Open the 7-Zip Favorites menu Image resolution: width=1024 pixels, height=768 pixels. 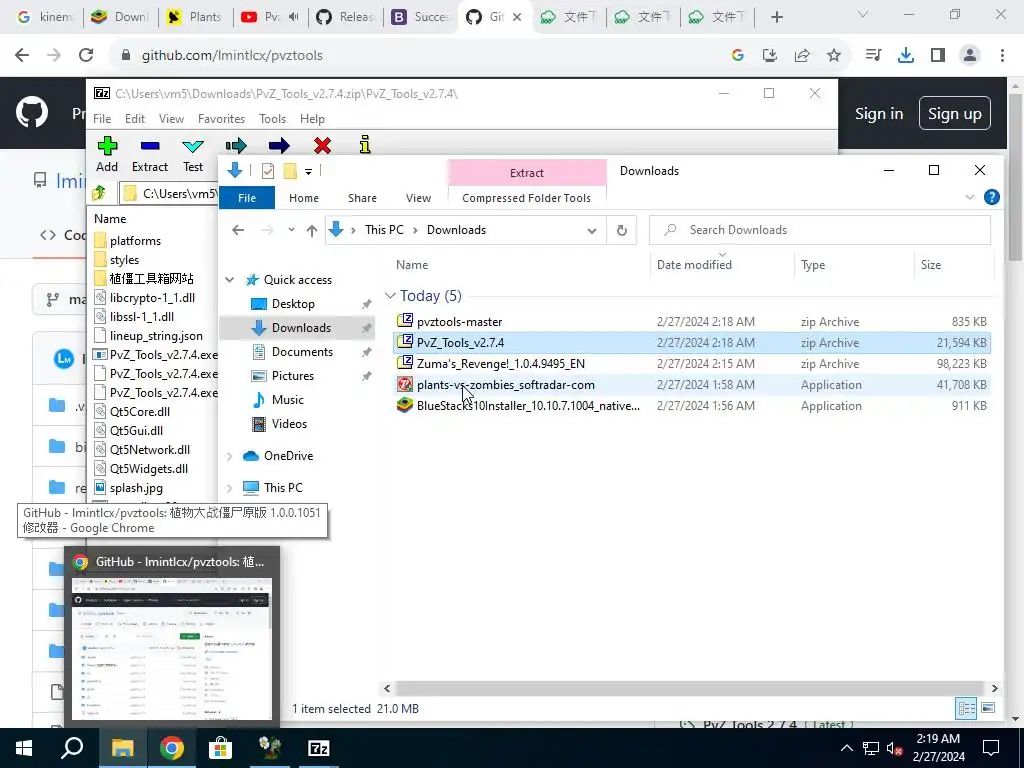(221, 119)
